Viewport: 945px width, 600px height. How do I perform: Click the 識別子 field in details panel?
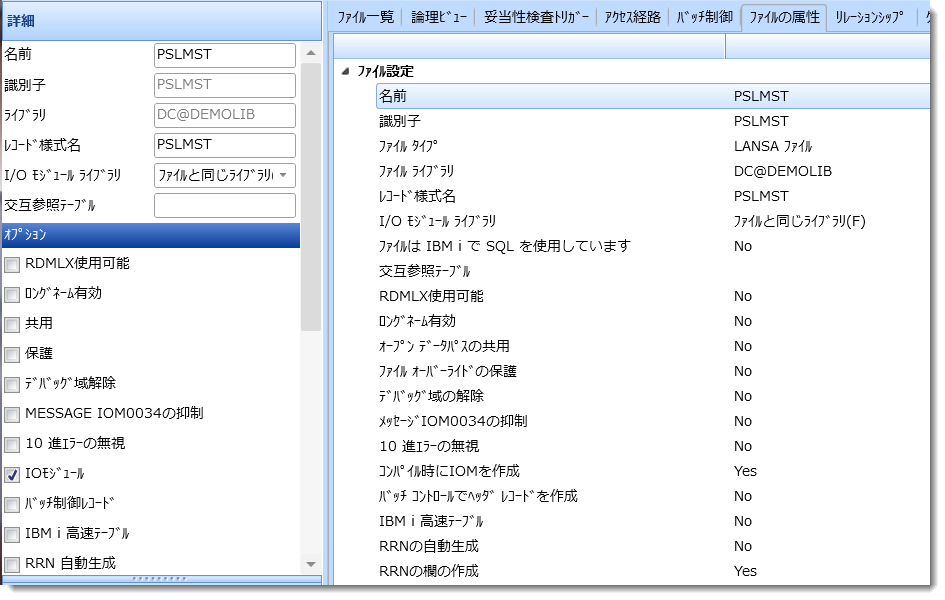(x=225, y=85)
